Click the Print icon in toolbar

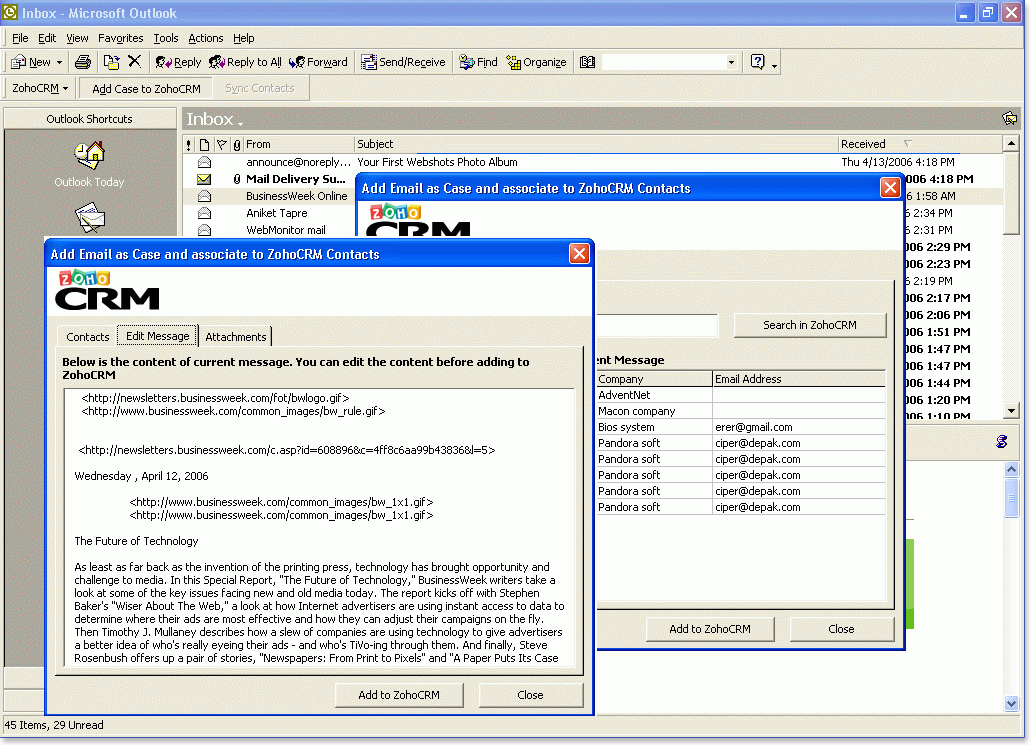[x=83, y=62]
